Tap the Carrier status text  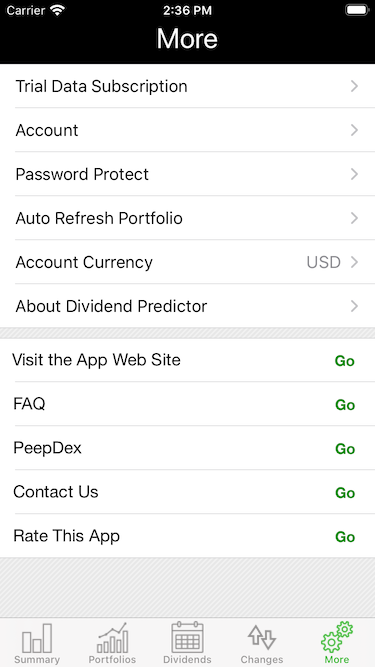tap(26, 10)
